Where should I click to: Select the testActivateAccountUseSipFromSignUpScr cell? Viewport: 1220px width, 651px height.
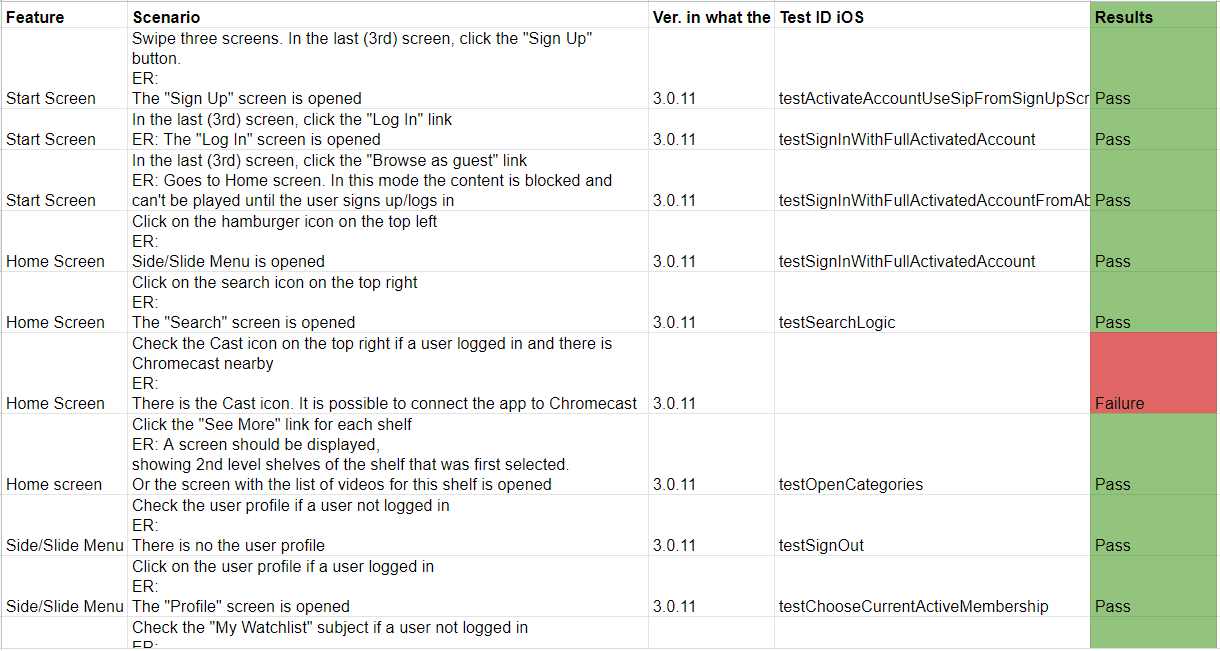click(x=932, y=68)
